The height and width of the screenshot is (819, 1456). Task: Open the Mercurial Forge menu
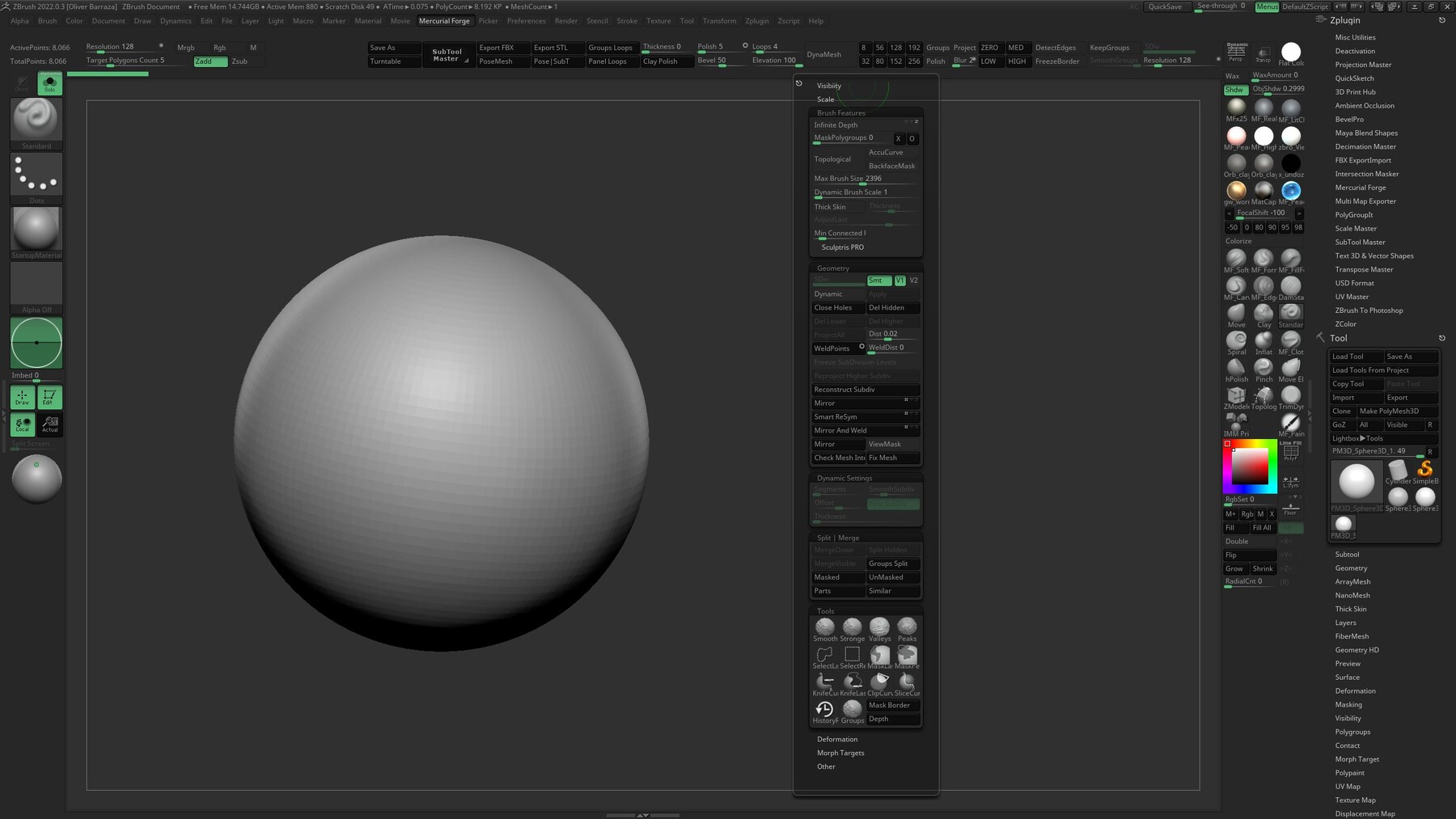tap(444, 21)
